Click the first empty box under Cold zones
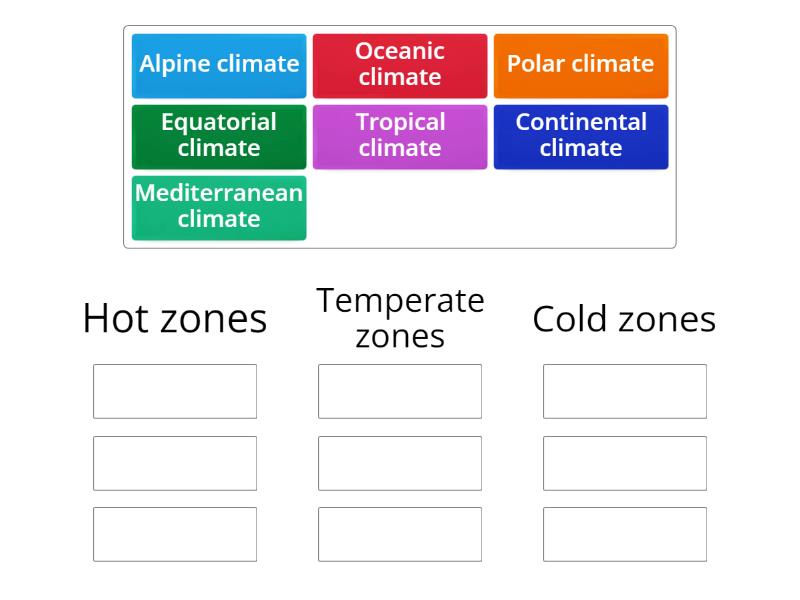The image size is (800, 600). pos(624,391)
